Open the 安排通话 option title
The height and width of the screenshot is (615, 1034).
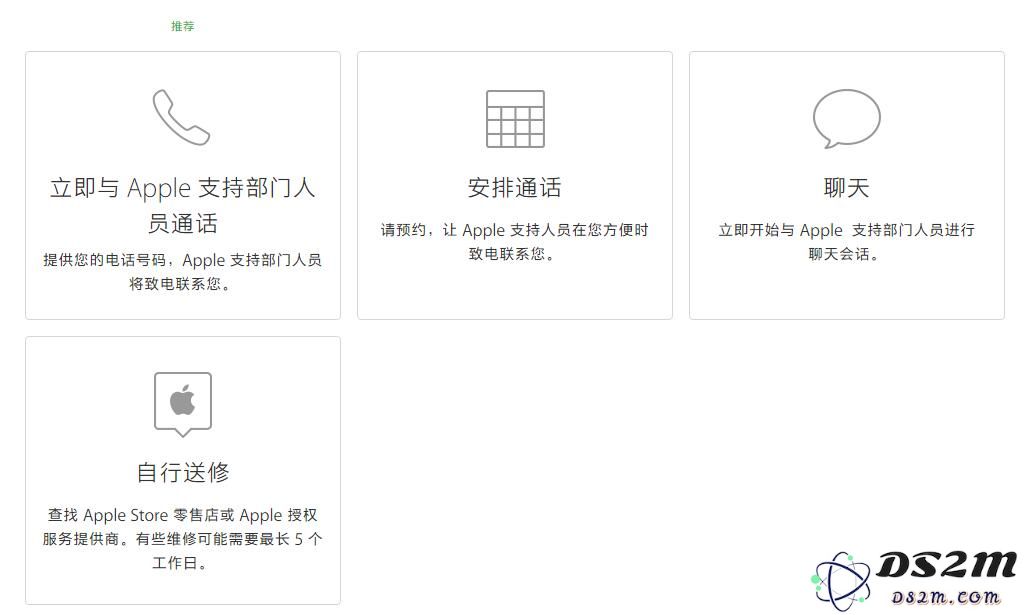click(x=514, y=188)
